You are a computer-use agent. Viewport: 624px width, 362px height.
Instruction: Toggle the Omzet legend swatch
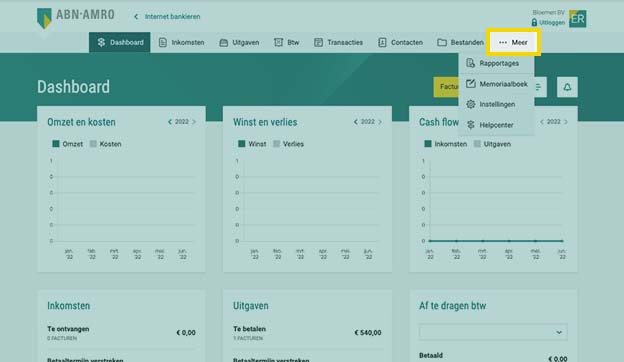point(56,144)
